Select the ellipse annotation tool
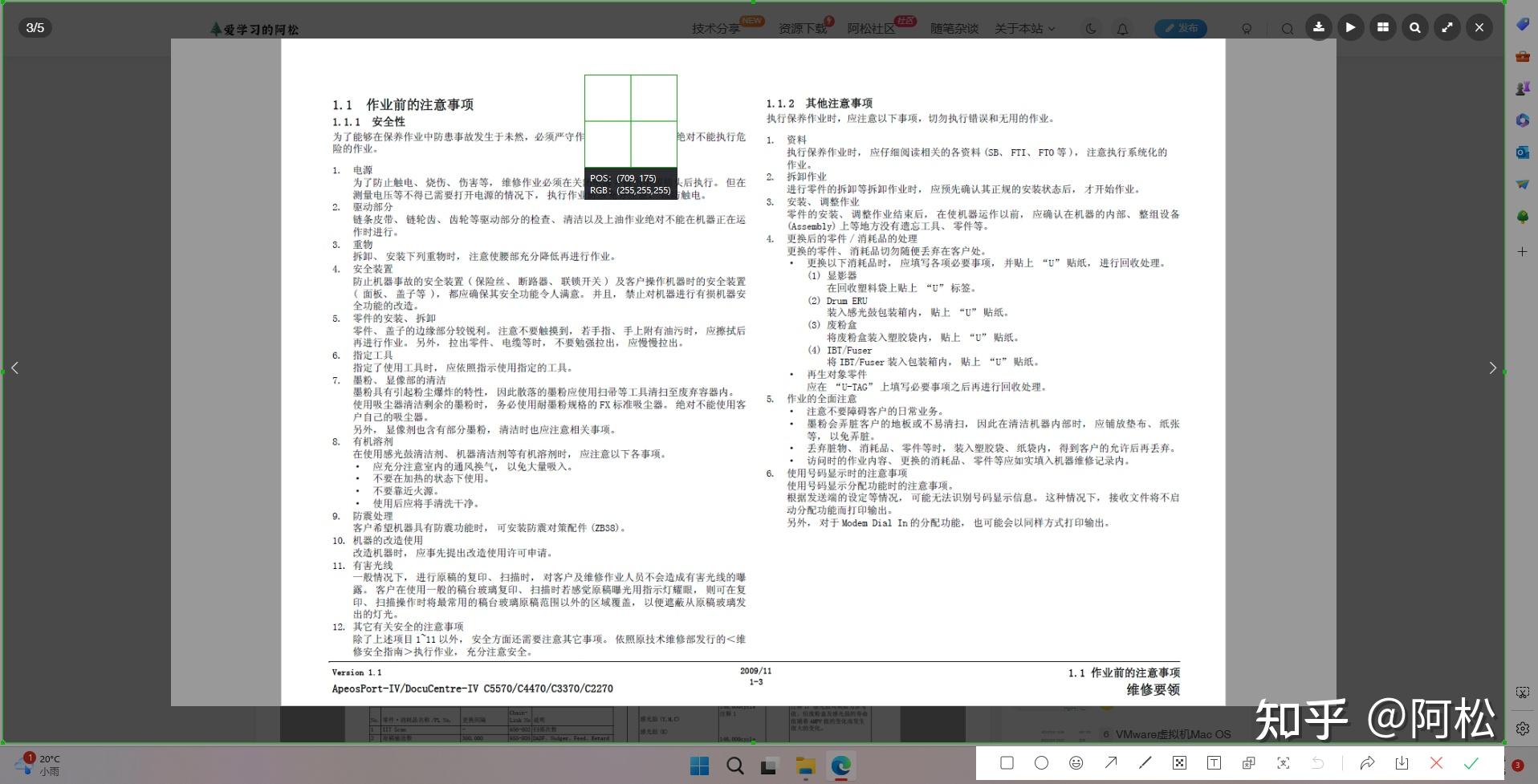This screenshot has height=784, width=1538. click(x=1041, y=763)
